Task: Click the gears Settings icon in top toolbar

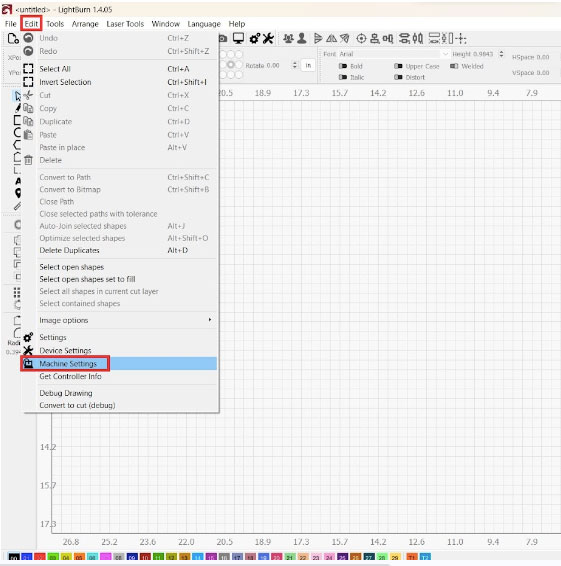Action: [x=255, y=38]
